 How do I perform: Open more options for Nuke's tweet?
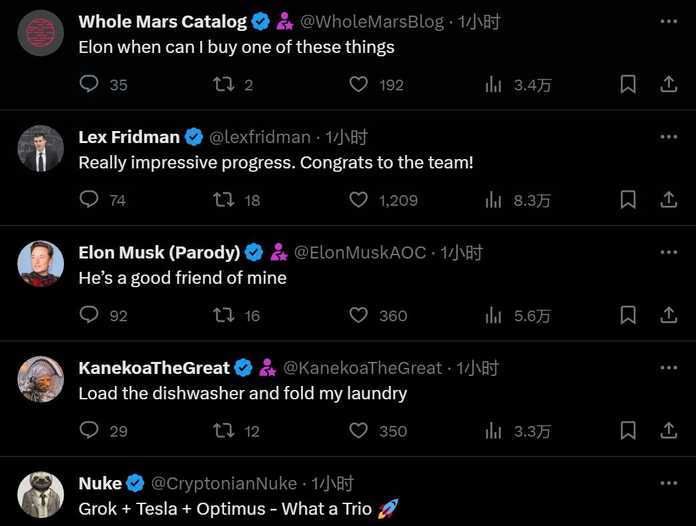pyautogui.click(x=668, y=482)
